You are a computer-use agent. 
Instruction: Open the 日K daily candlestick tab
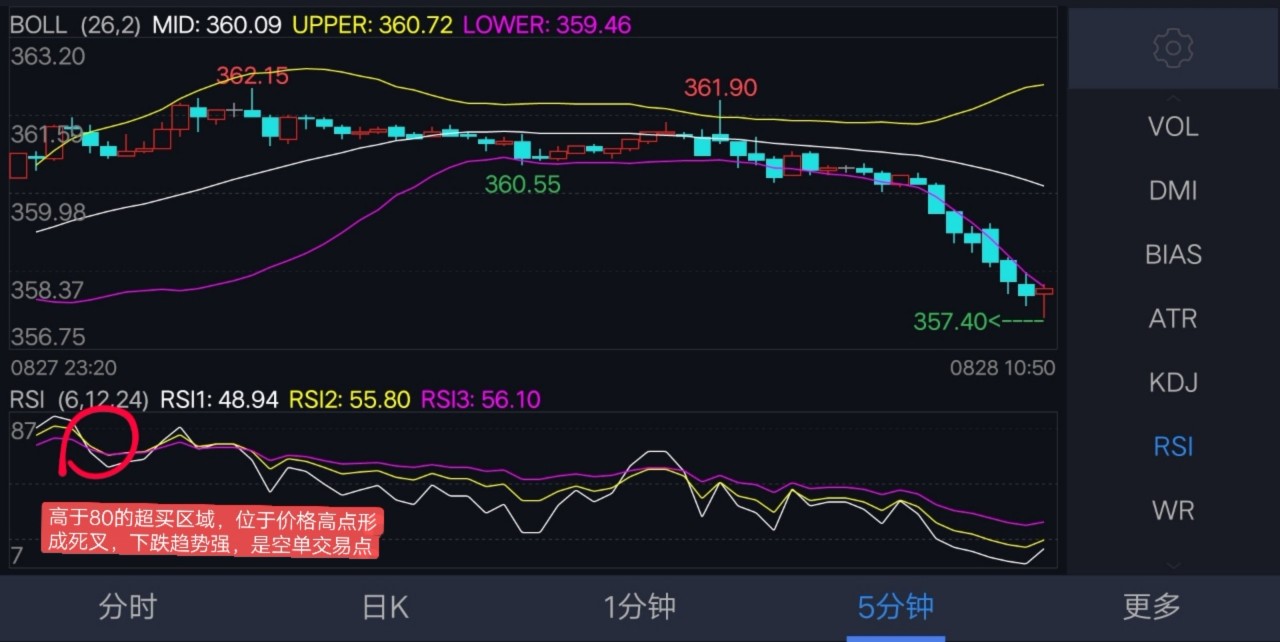pyautogui.click(x=383, y=606)
